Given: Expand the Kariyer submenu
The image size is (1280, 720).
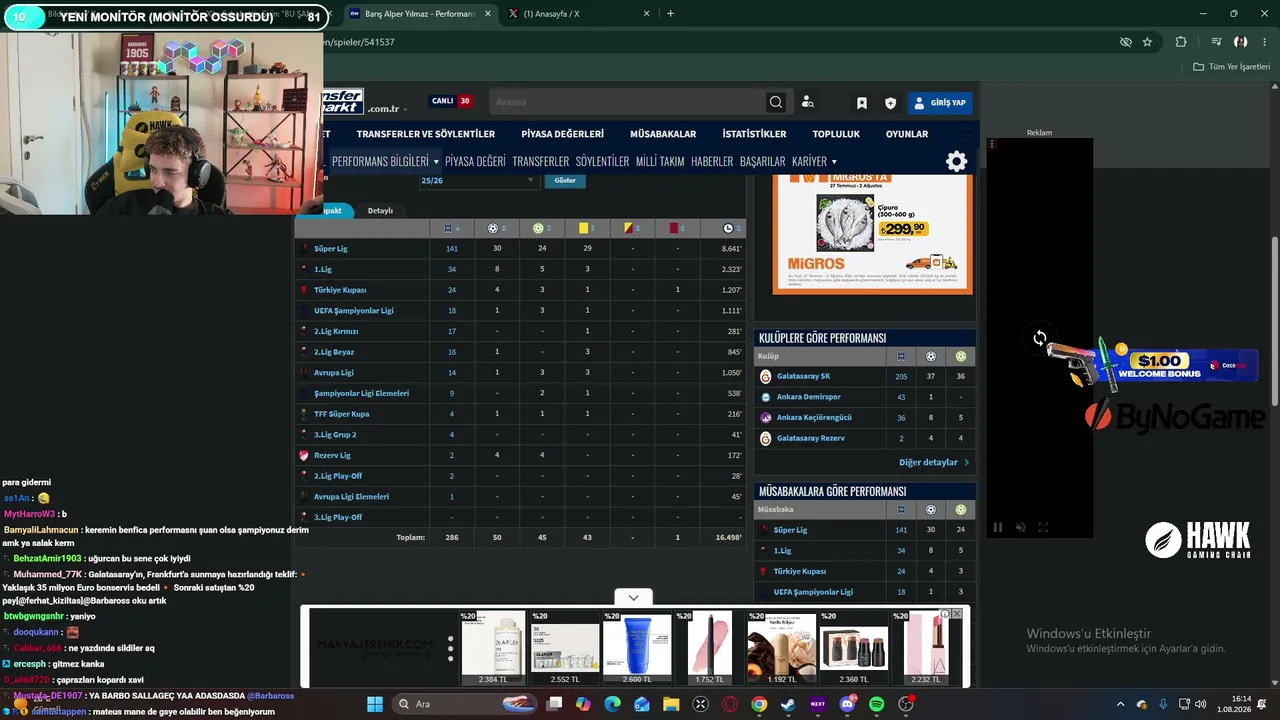Looking at the screenshot, I should coord(834,162).
